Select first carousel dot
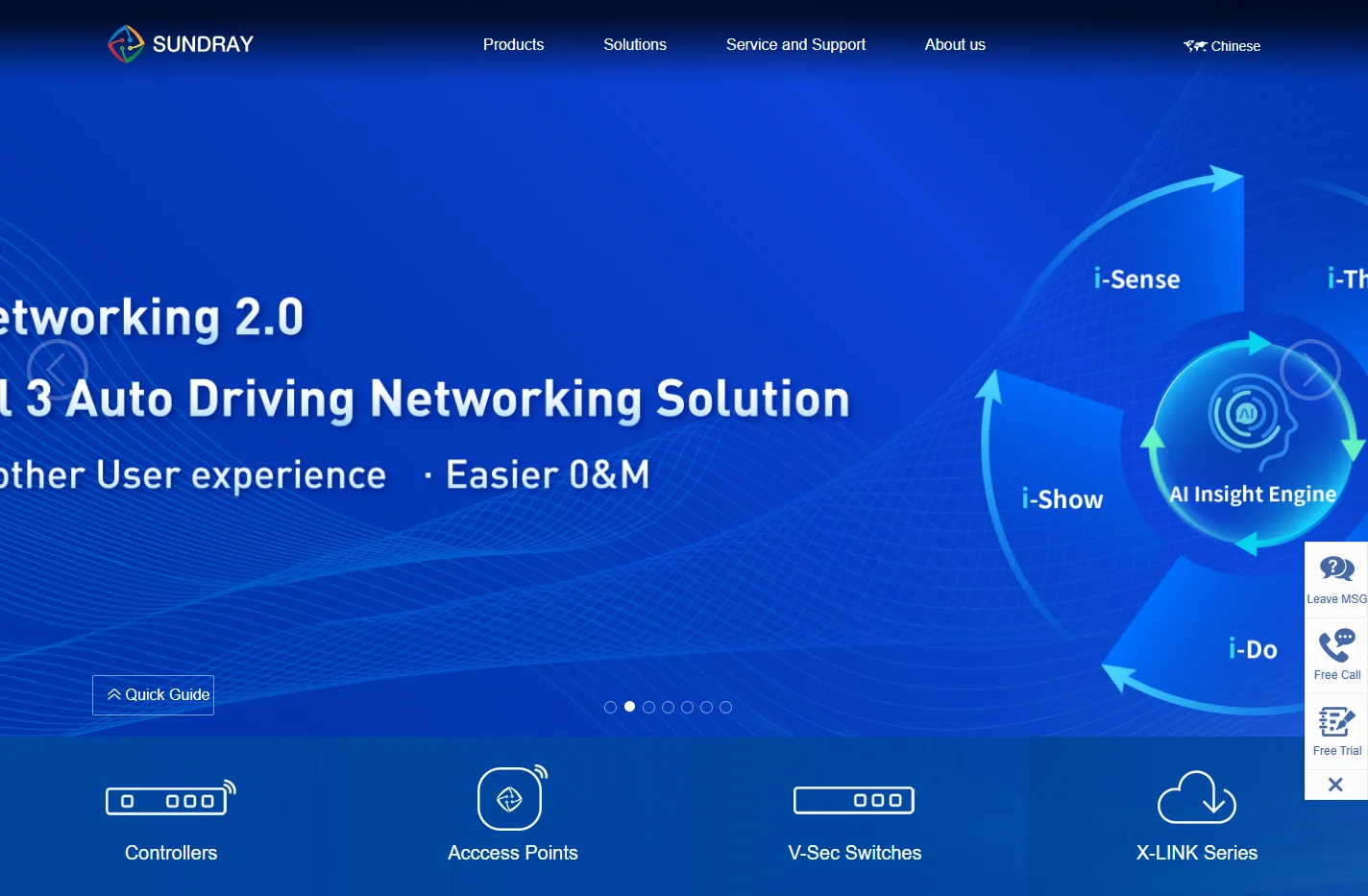The height and width of the screenshot is (896, 1368). (x=610, y=707)
